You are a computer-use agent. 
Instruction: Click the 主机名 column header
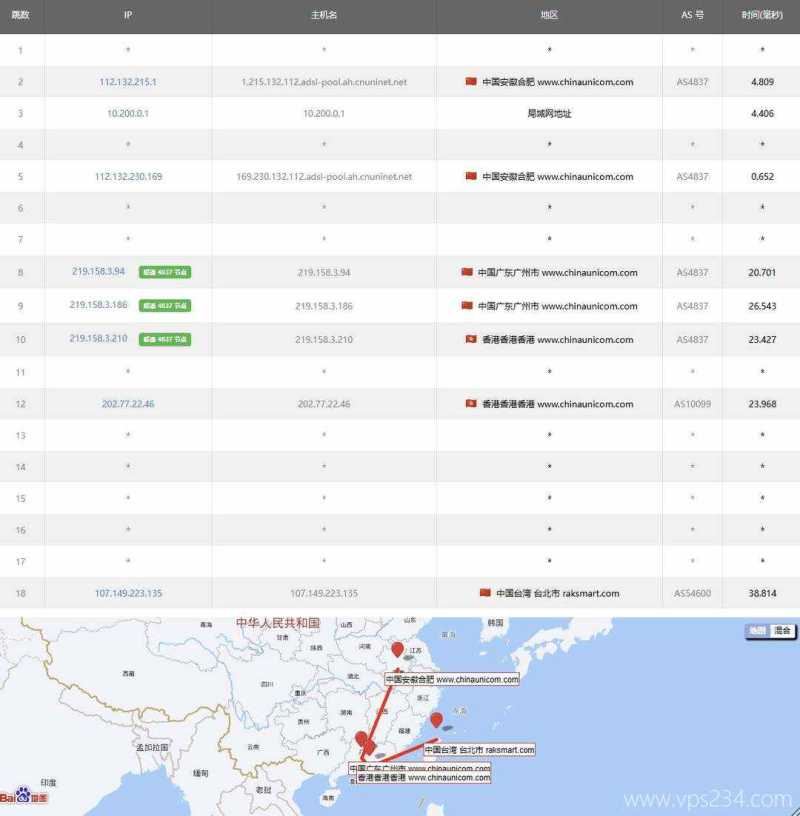tap(322, 16)
